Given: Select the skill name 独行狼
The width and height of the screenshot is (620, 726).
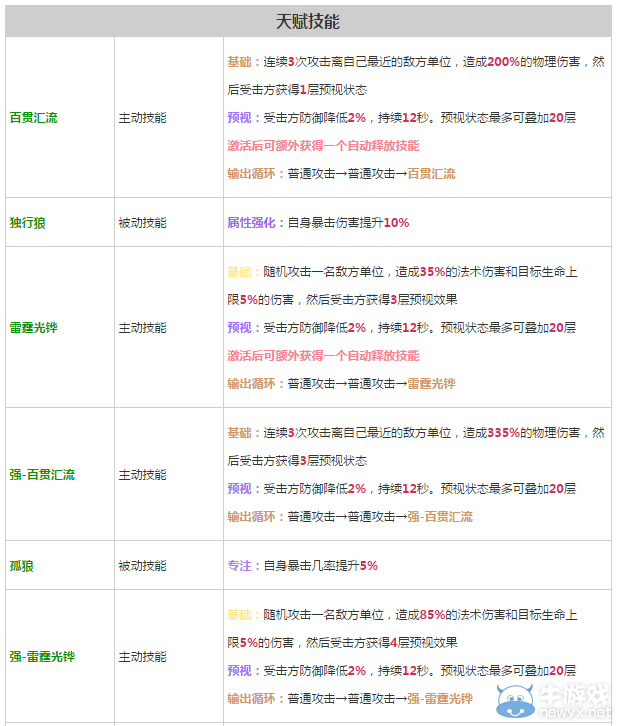Looking at the screenshot, I should (27, 223).
